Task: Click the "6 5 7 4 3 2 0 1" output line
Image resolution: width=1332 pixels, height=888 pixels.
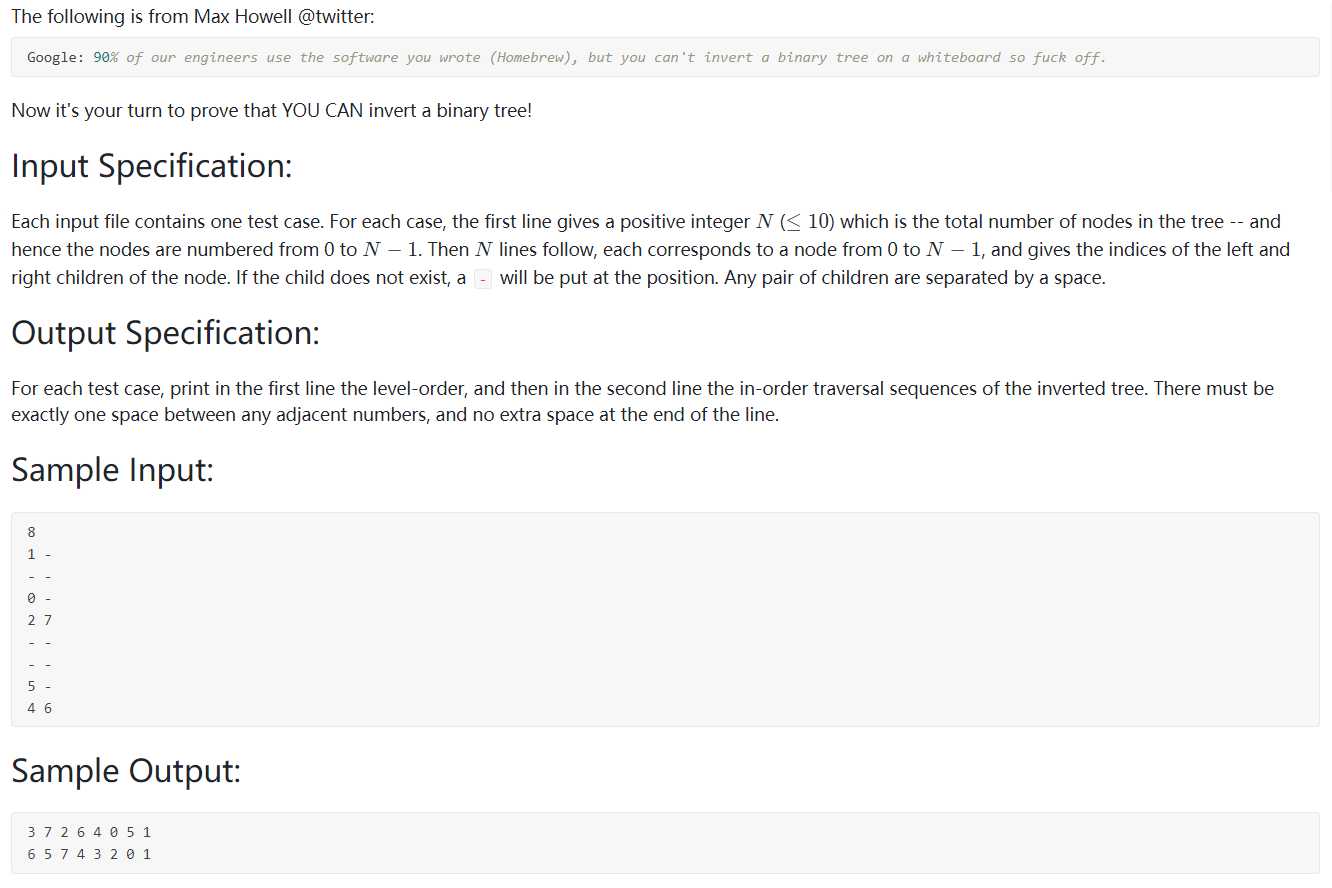Action: tap(90, 854)
